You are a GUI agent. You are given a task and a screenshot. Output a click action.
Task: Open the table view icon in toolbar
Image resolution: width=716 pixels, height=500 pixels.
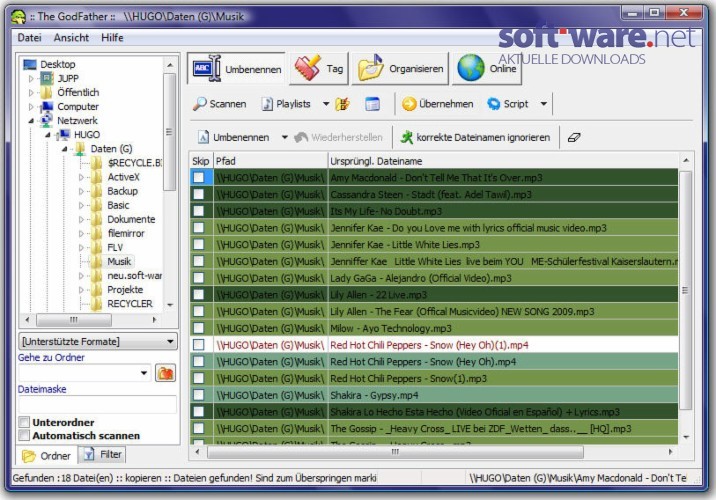(x=373, y=104)
